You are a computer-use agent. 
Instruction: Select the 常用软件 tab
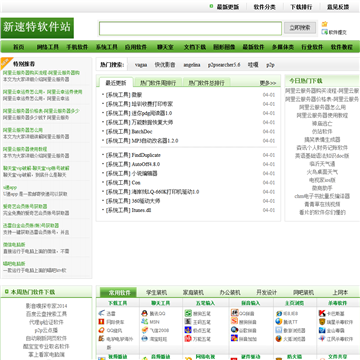pos(118,292)
